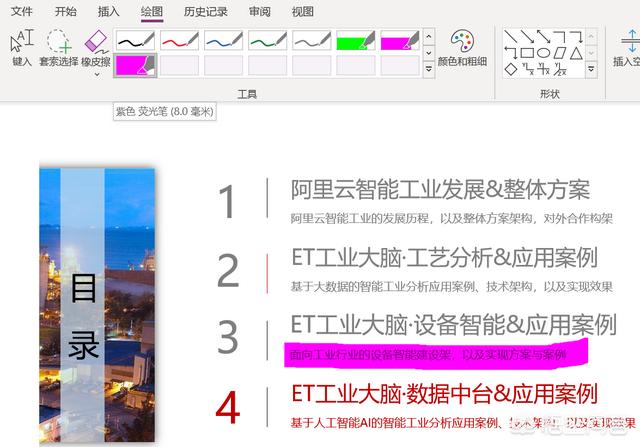Click the 插入空间 insert space tool
Image resolution: width=640 pixels, height=447 pixels.
[x=627, y=48]
